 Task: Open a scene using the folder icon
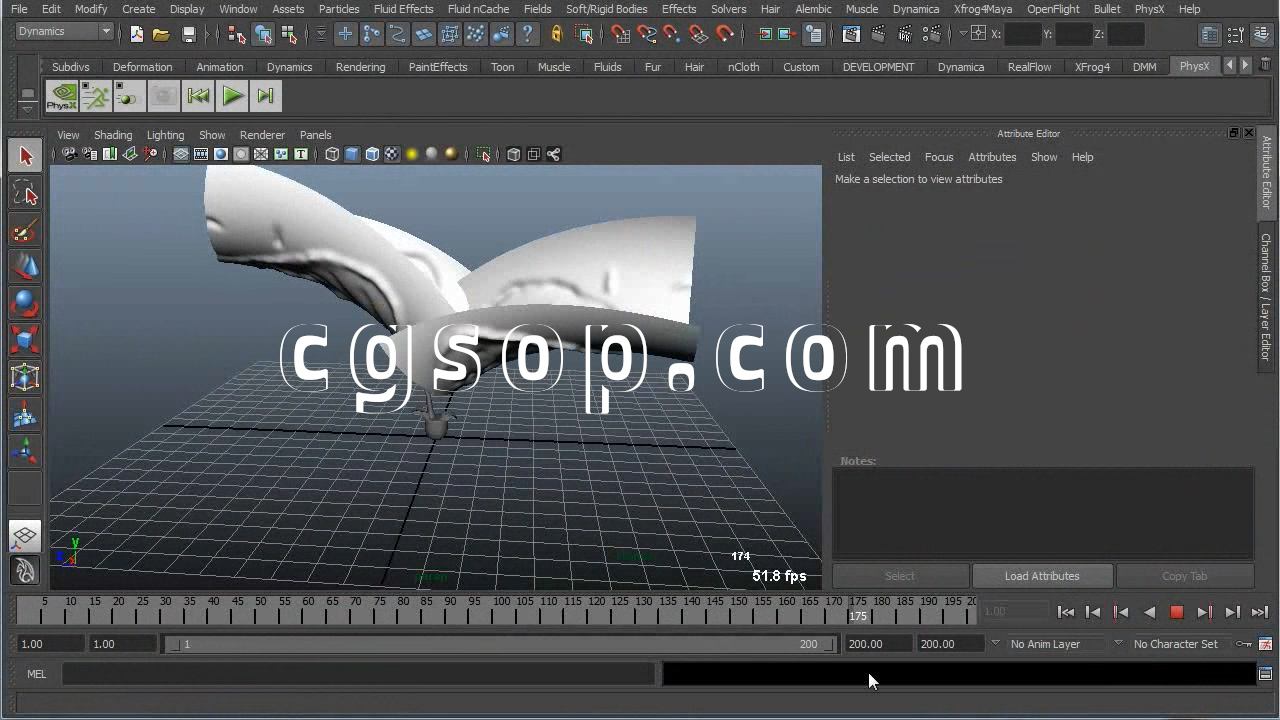[x=161, y=34]
